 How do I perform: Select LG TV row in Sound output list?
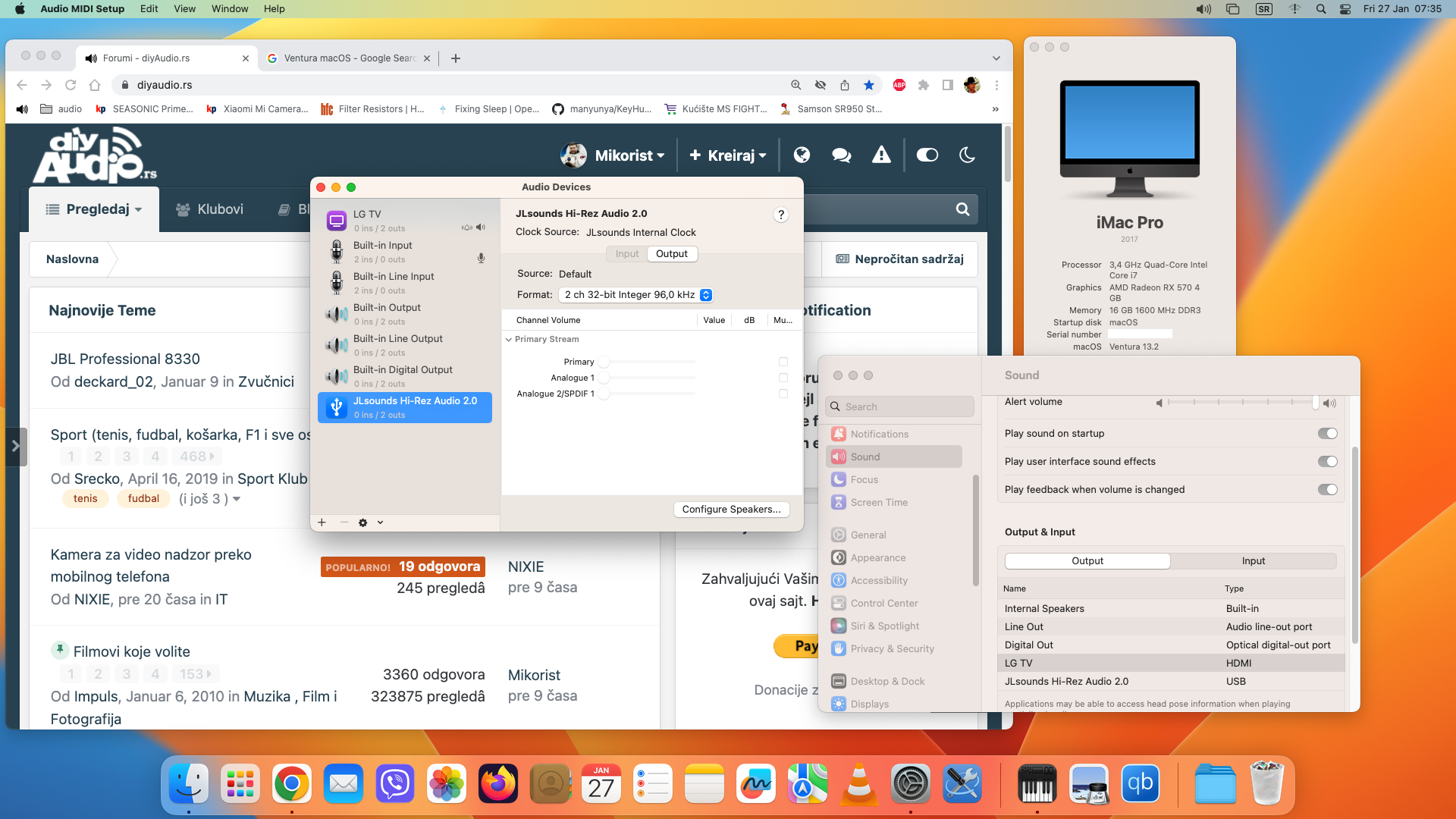[1171, 664]
